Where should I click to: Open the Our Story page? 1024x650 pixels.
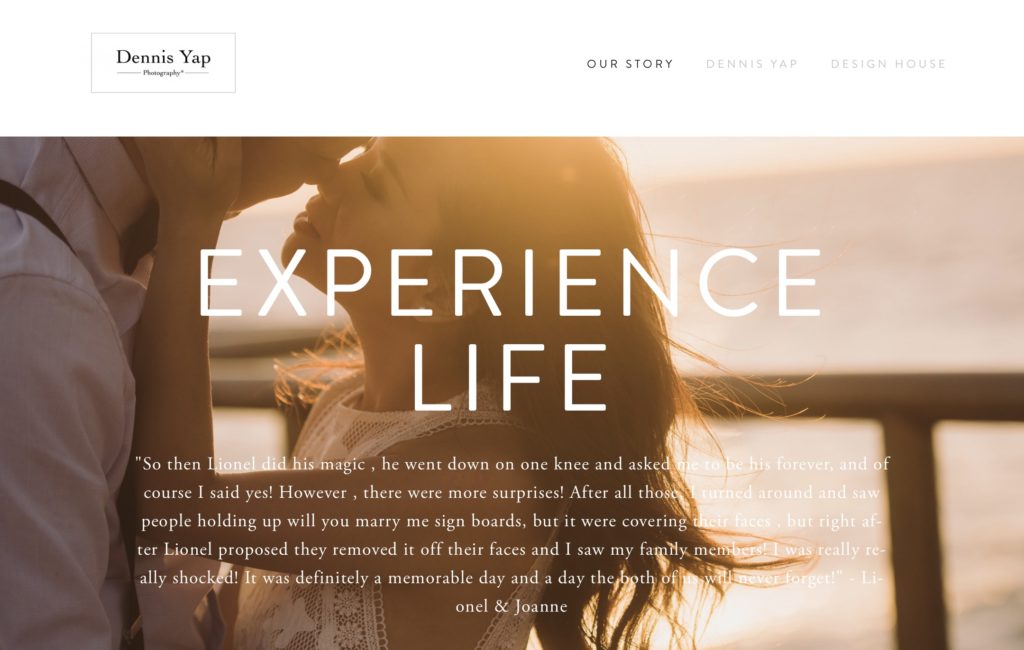click(x=630, y=64)
